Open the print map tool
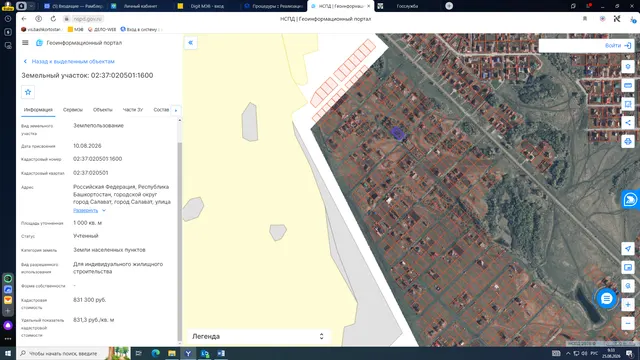 click(628, 142)
